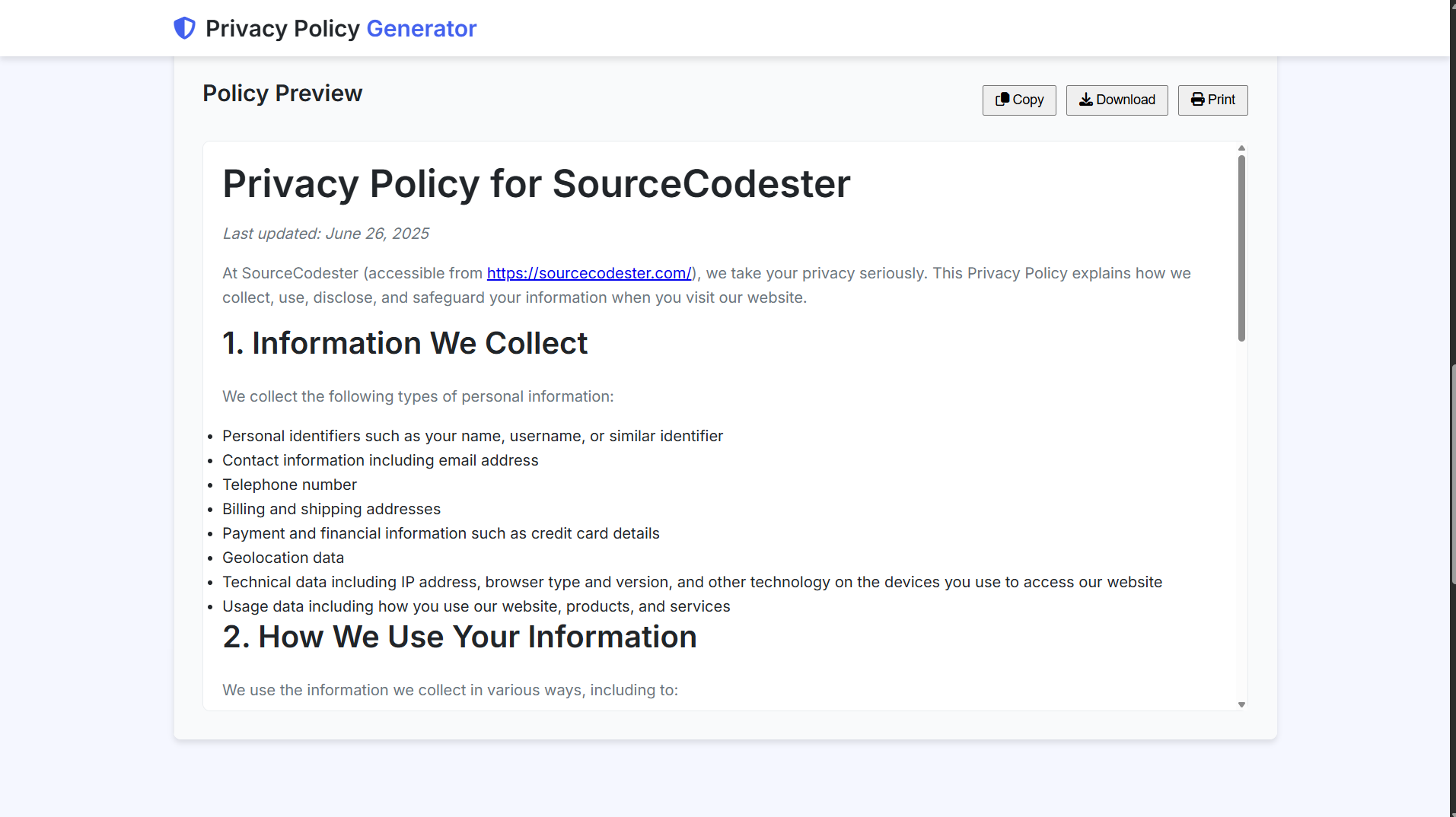The height and width of the screenshot is (817, 1456).
Task: Click the '1. Information We Collect' heading
Action: pos(405,343)
